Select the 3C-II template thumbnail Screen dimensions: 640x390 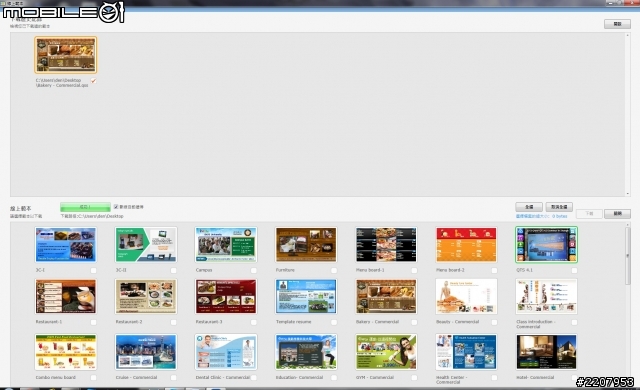[x=146, y=245]
